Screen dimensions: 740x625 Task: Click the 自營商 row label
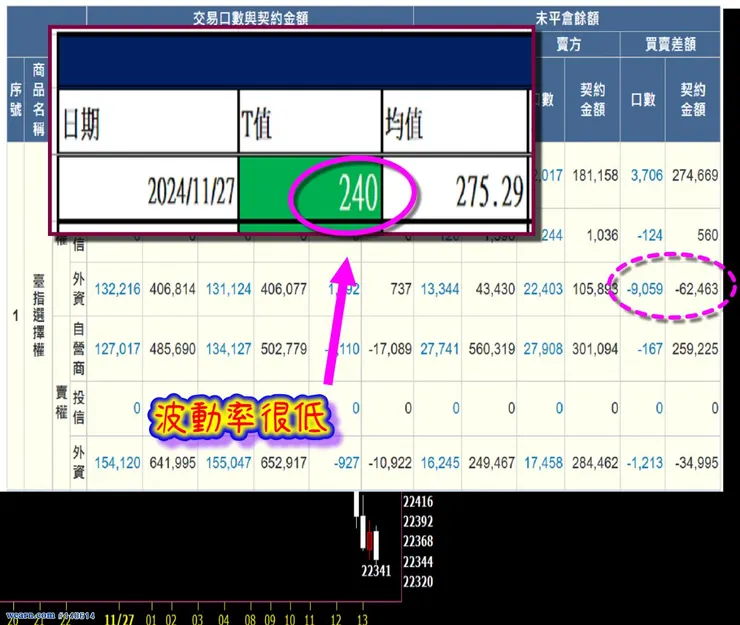78,348
